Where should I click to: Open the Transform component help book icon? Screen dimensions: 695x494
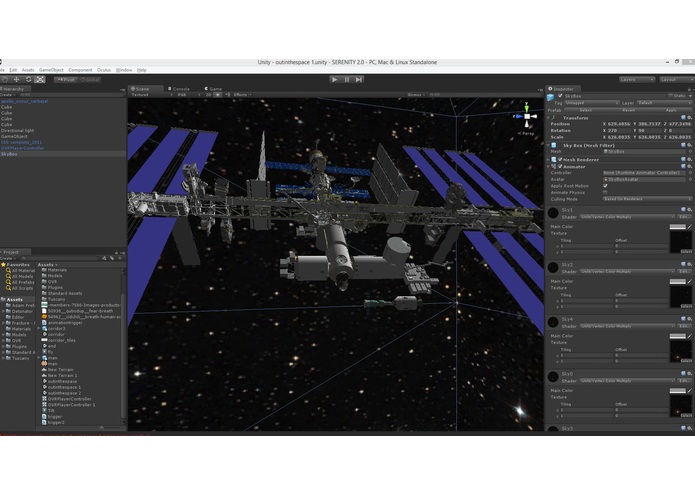[683, 118]
